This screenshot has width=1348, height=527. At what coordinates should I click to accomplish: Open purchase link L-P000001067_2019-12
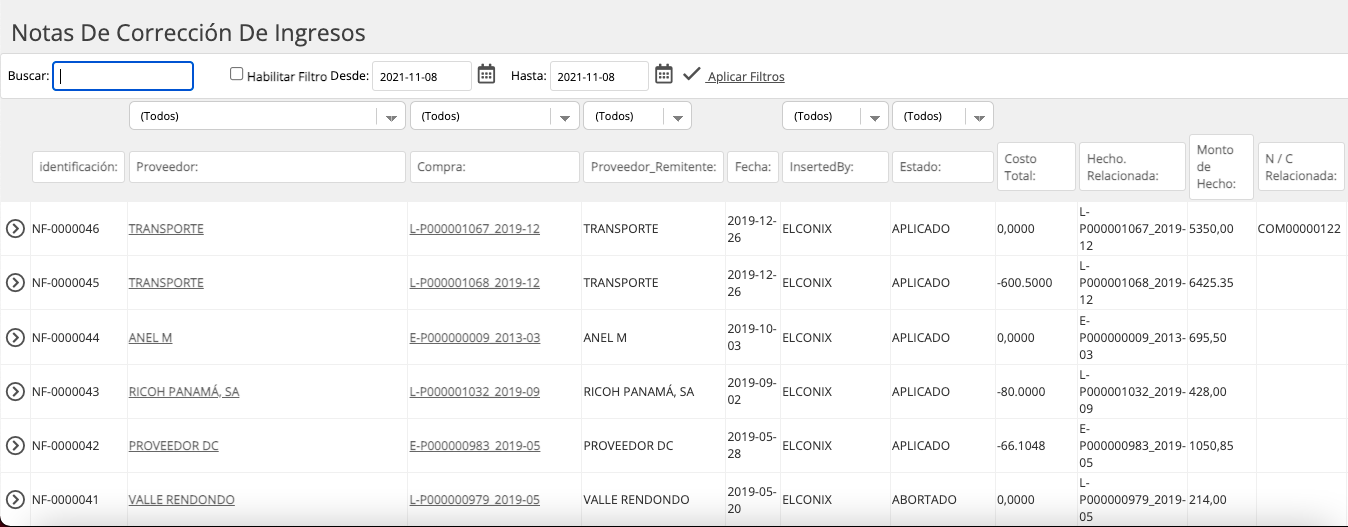(x=475, y=229)
